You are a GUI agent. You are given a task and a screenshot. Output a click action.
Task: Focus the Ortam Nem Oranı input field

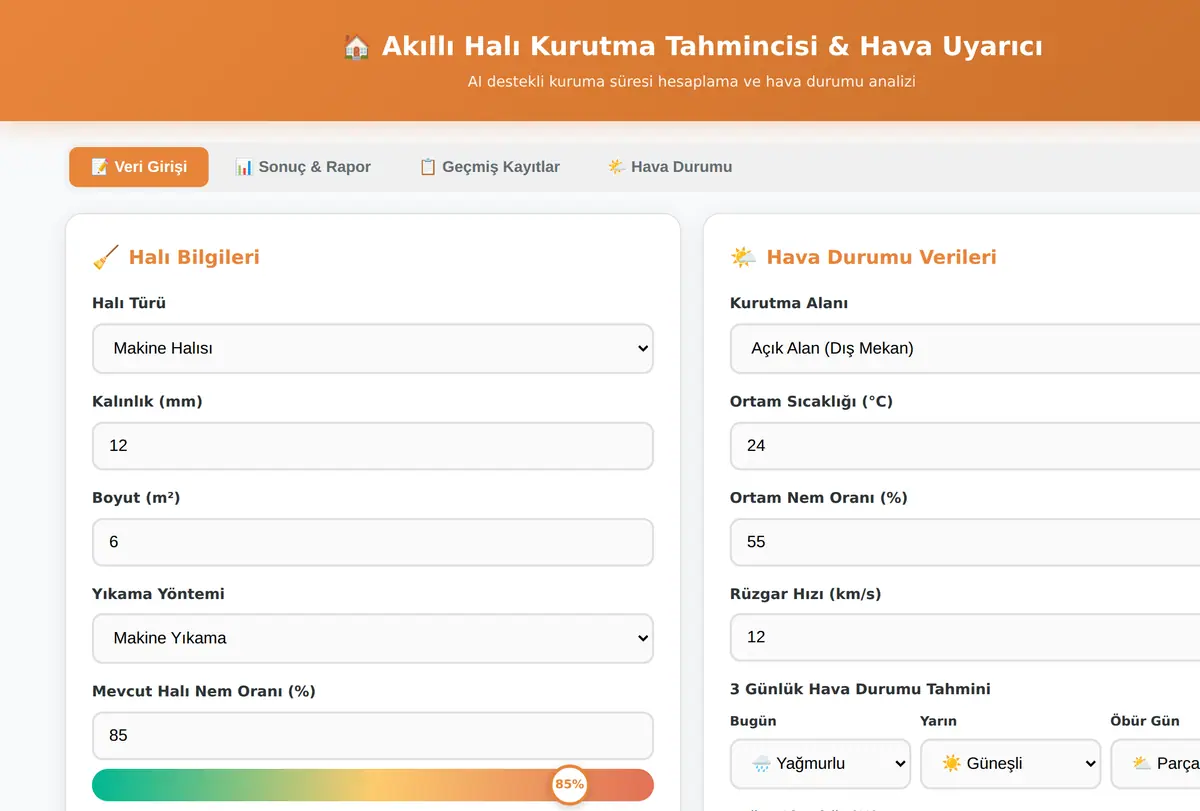[x=965, y=542]
